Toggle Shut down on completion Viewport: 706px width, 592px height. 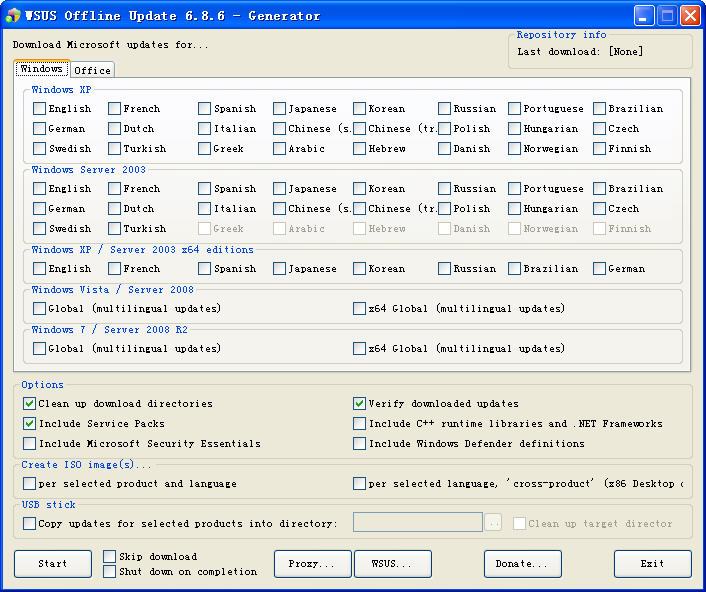click(109, 571)
